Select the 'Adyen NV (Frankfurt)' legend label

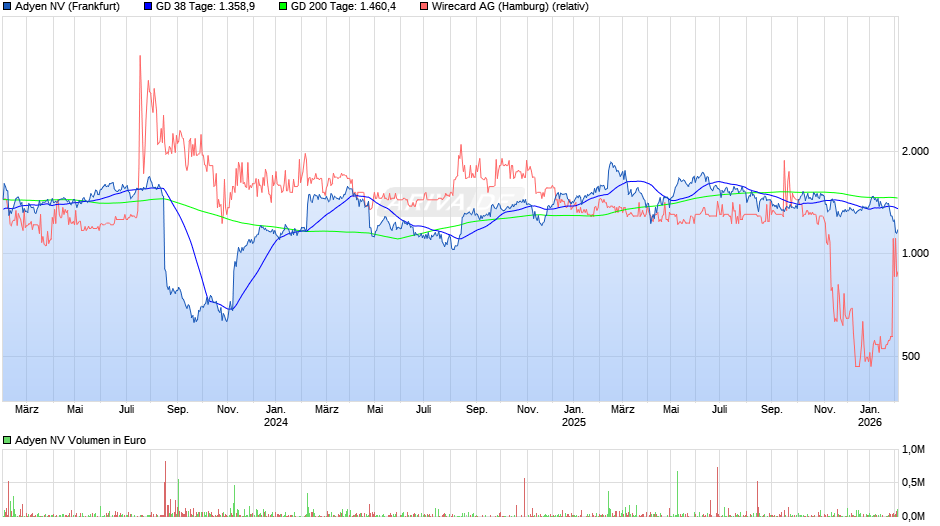coord(67,7)
